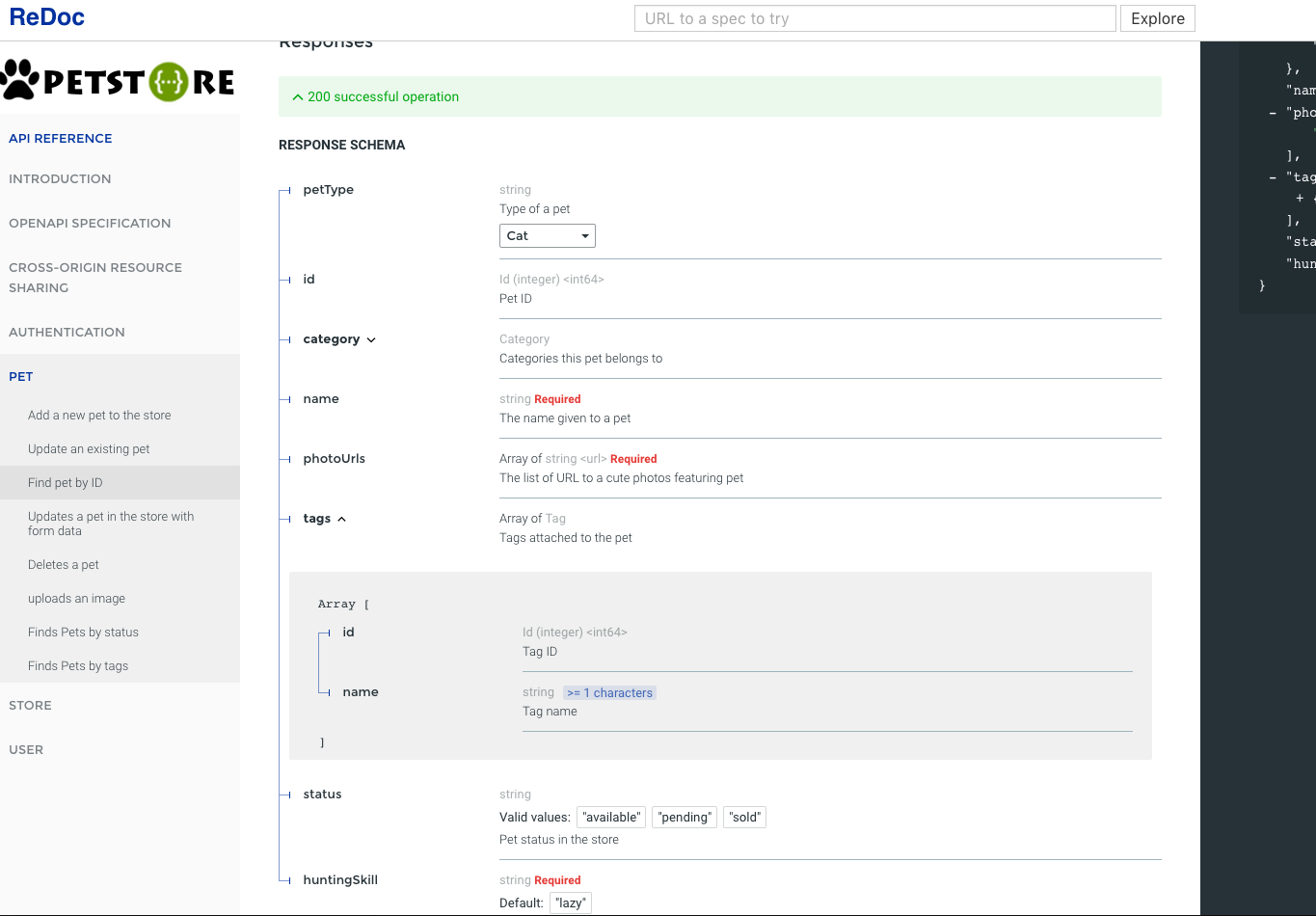The height and width of the screenshot is (916, 1316).
Task: Expand the category property chevron
Action: pyautogui.click(x=371, y=339)
